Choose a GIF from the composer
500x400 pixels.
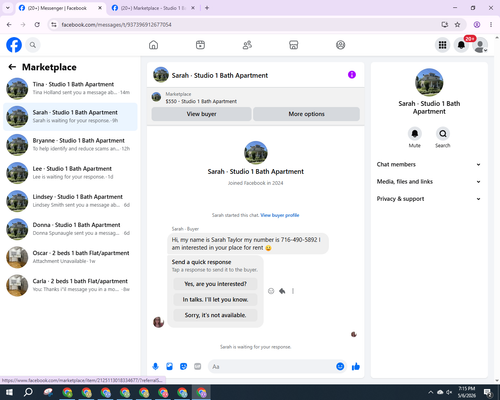198,367
